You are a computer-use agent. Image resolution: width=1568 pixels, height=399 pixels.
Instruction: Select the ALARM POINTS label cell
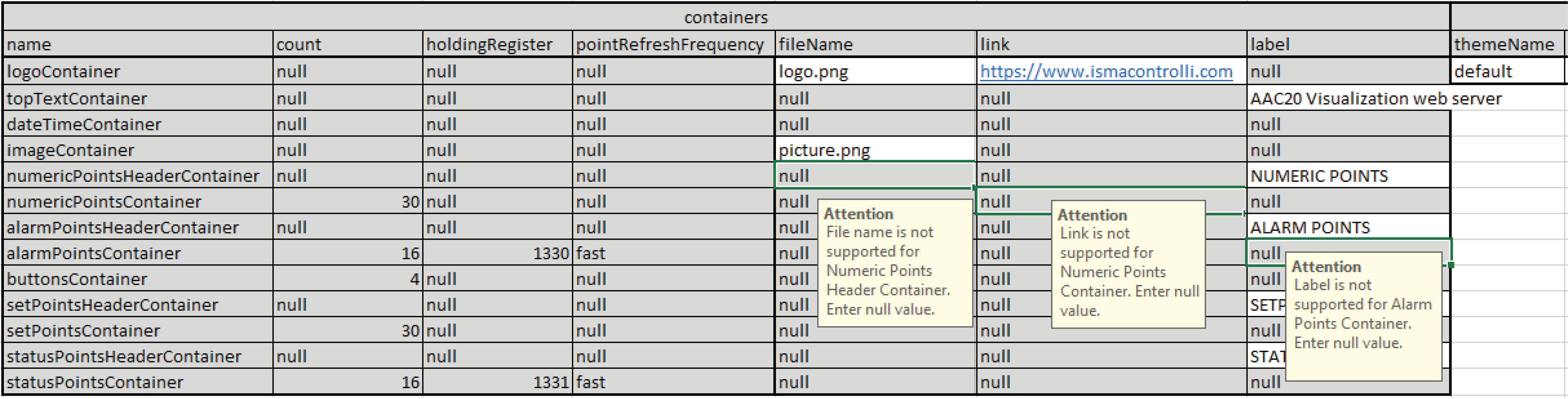pos(1347,227)
